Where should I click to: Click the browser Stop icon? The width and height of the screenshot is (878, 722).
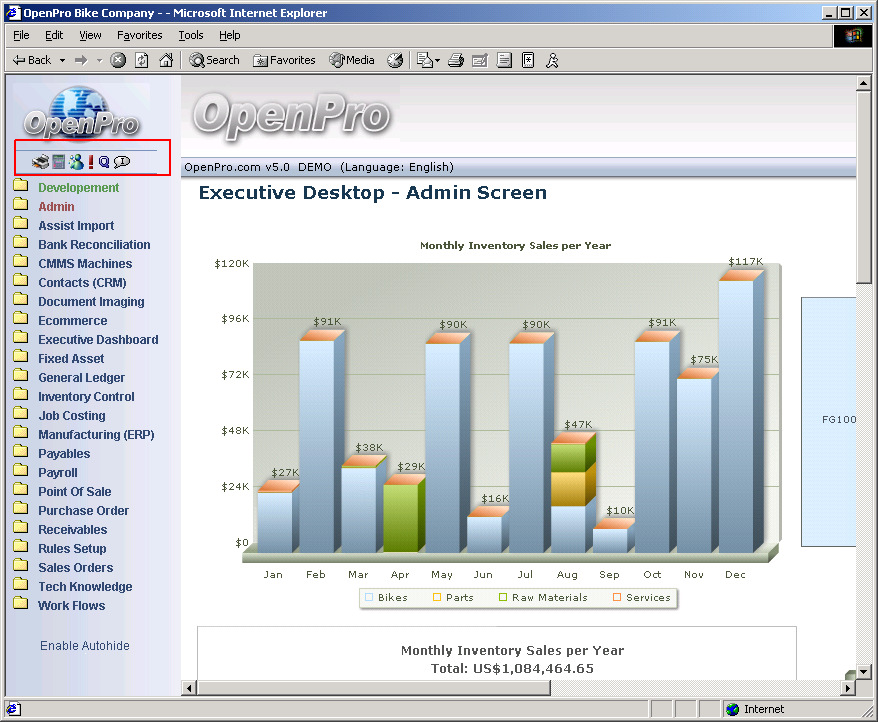[x=118, y=60]
